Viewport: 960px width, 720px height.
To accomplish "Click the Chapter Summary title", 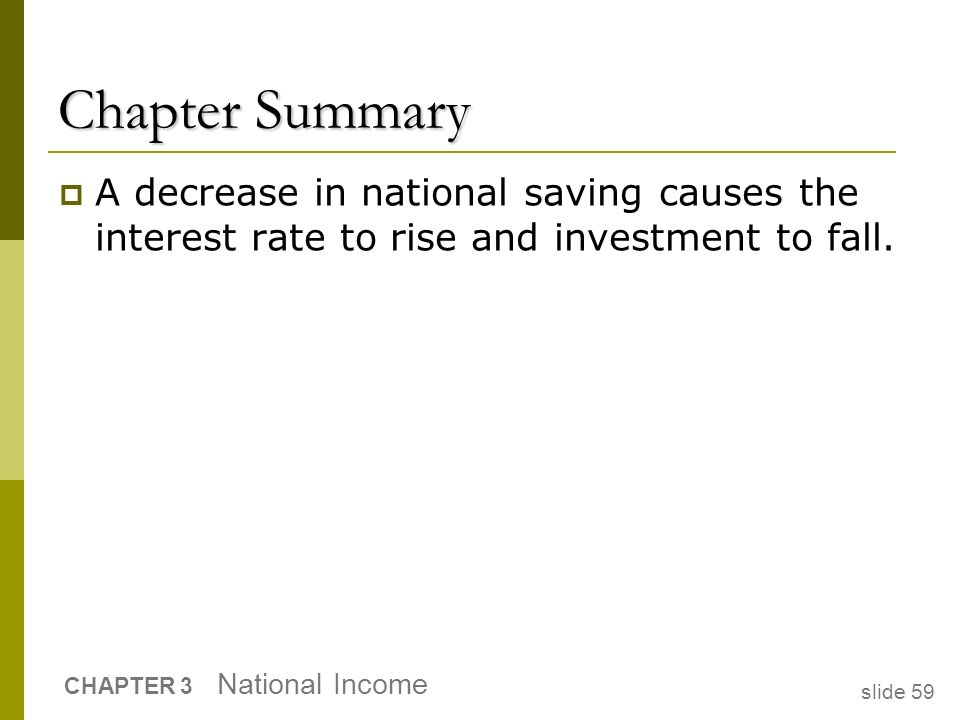I will [x=264, y=112].
